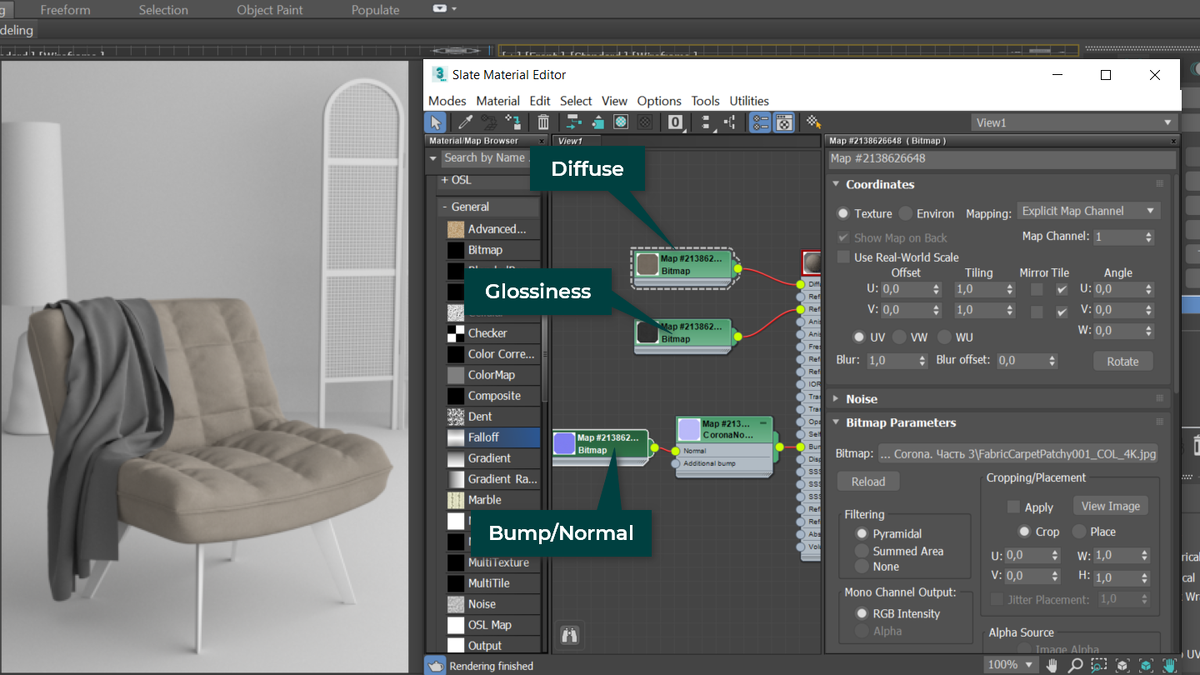Select the Environ mapping radio button
The image size is (1200, 675).
point(906,213)
